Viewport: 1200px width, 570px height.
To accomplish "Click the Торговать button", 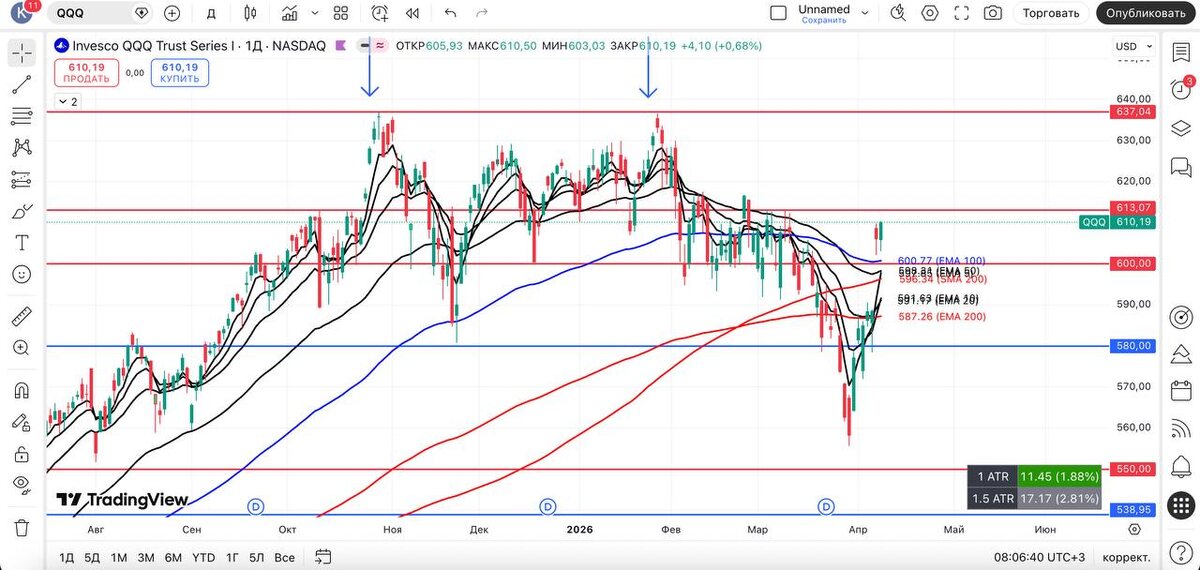I will click(1051, 13).
